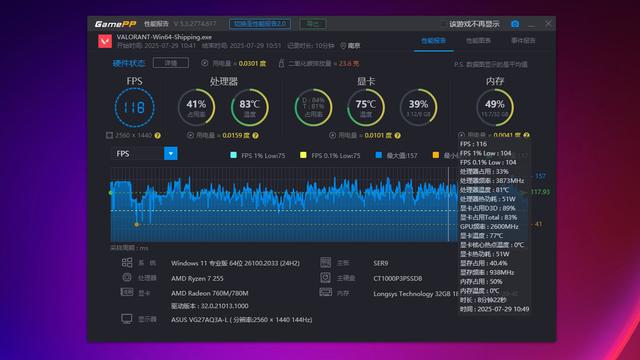Viewport: 640px width, 360px height.
Task: Click the yellow FPS 0.1% Low legend swatch
Action: coord(303,155)
